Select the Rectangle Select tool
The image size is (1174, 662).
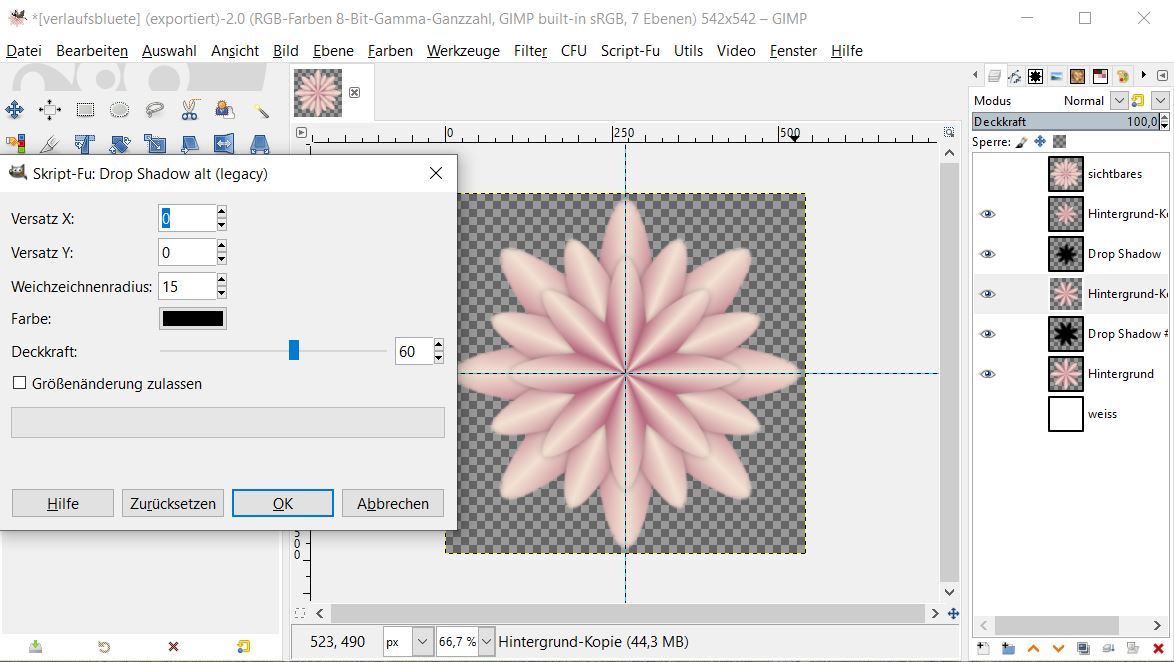tap(85, 110)
